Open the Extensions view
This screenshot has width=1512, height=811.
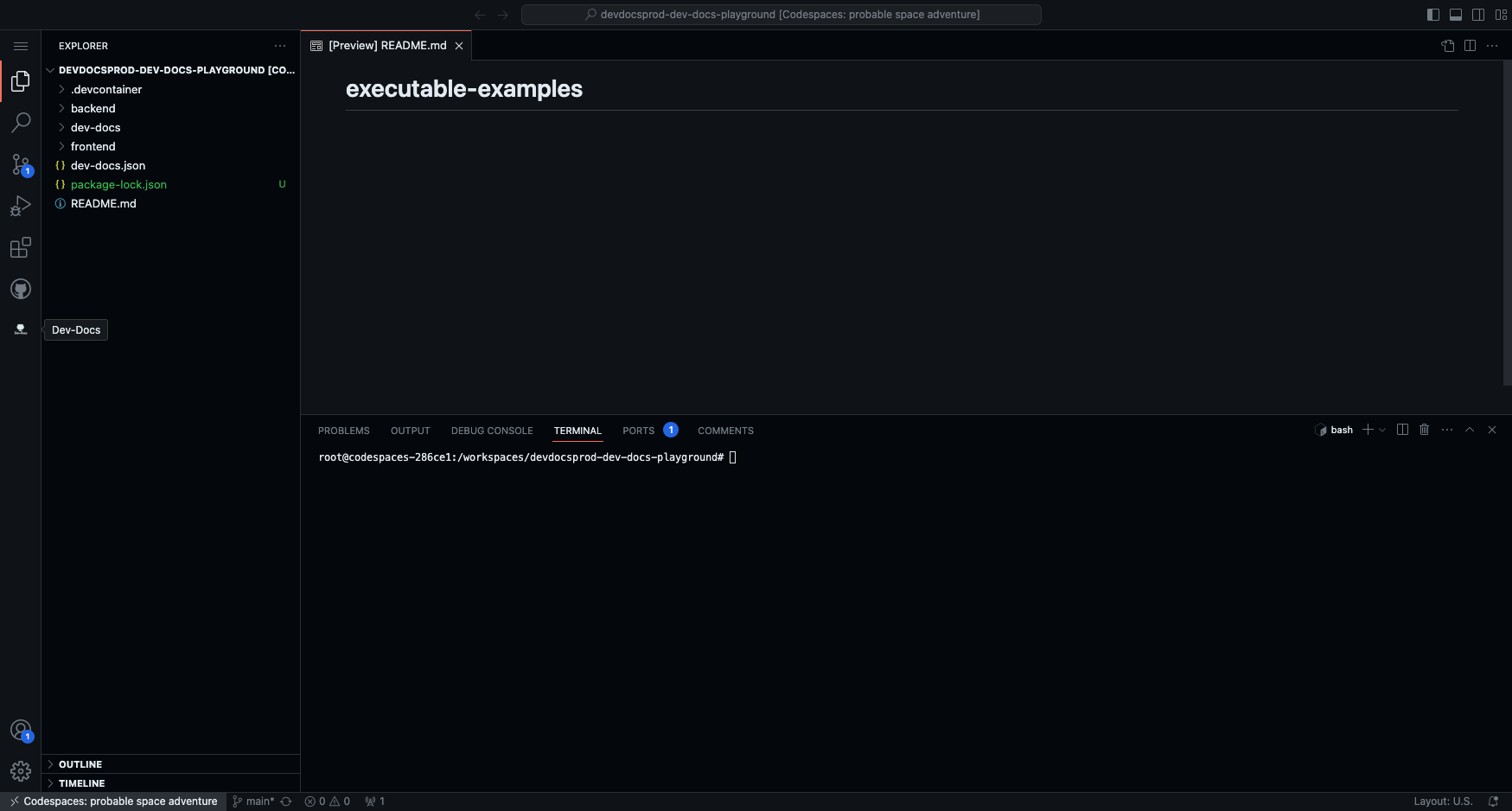point(21,248)
